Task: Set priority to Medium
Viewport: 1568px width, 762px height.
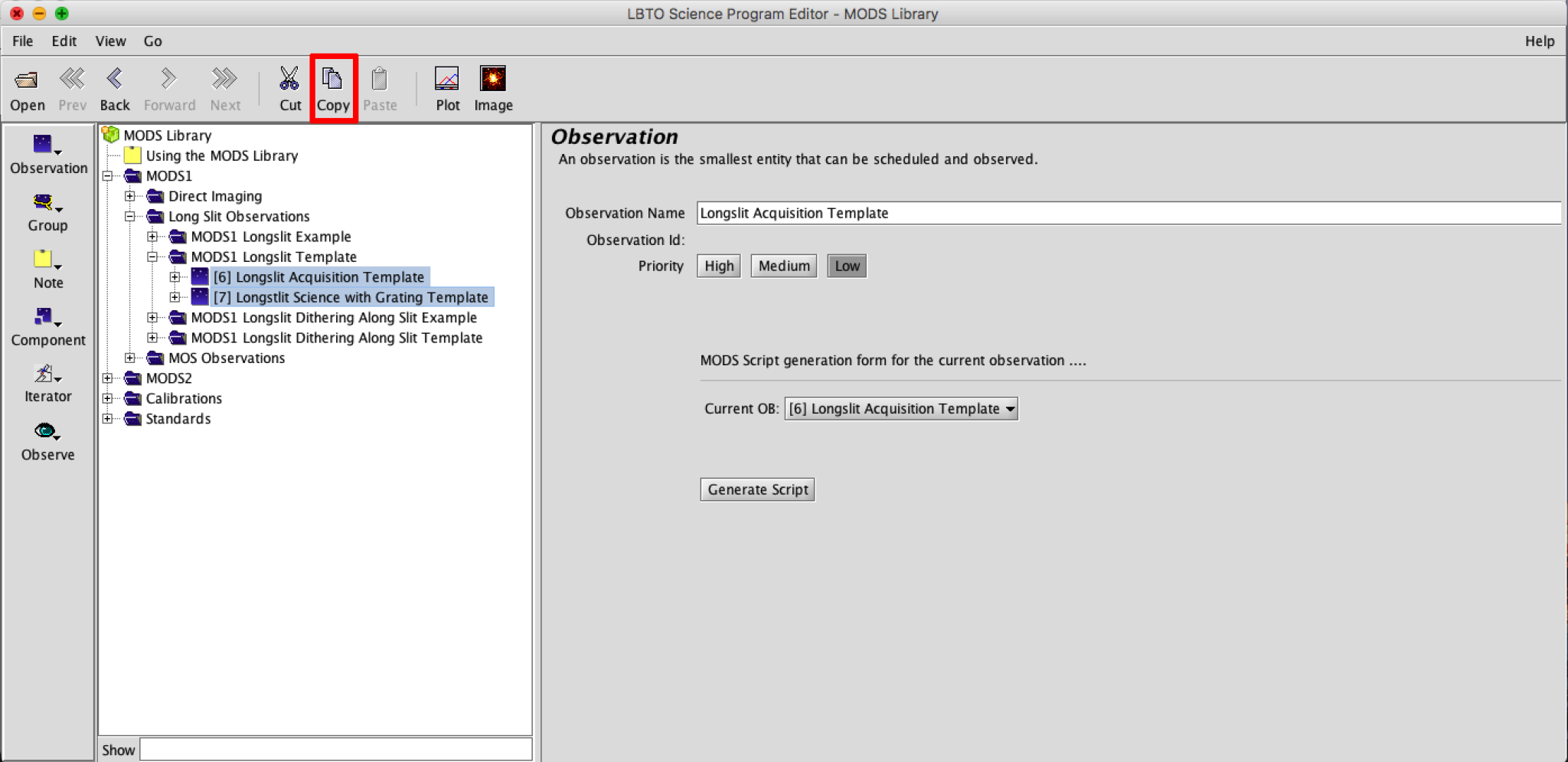Action: coord(784,266)
